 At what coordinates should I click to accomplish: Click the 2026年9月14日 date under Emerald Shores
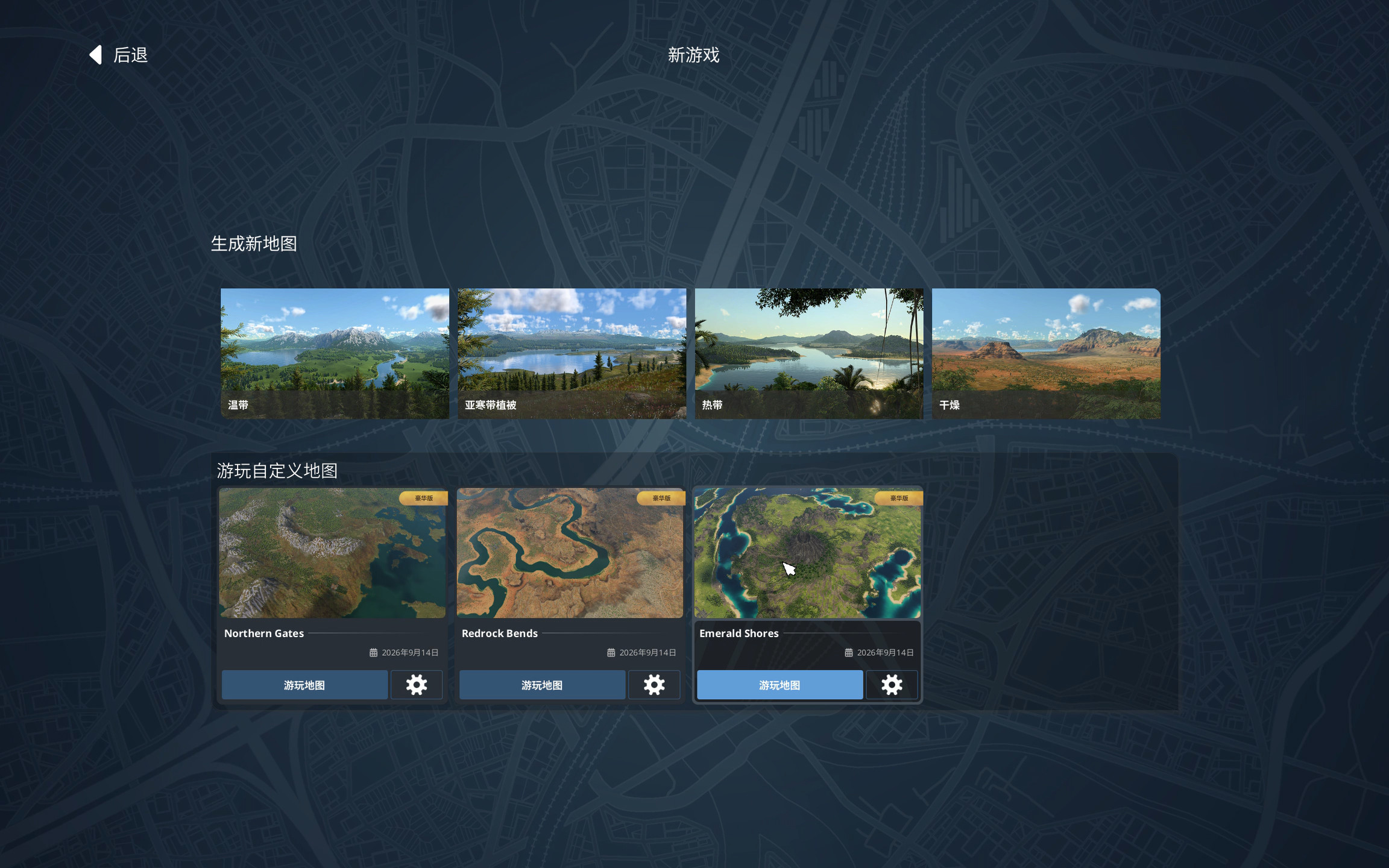pos(885,652)
